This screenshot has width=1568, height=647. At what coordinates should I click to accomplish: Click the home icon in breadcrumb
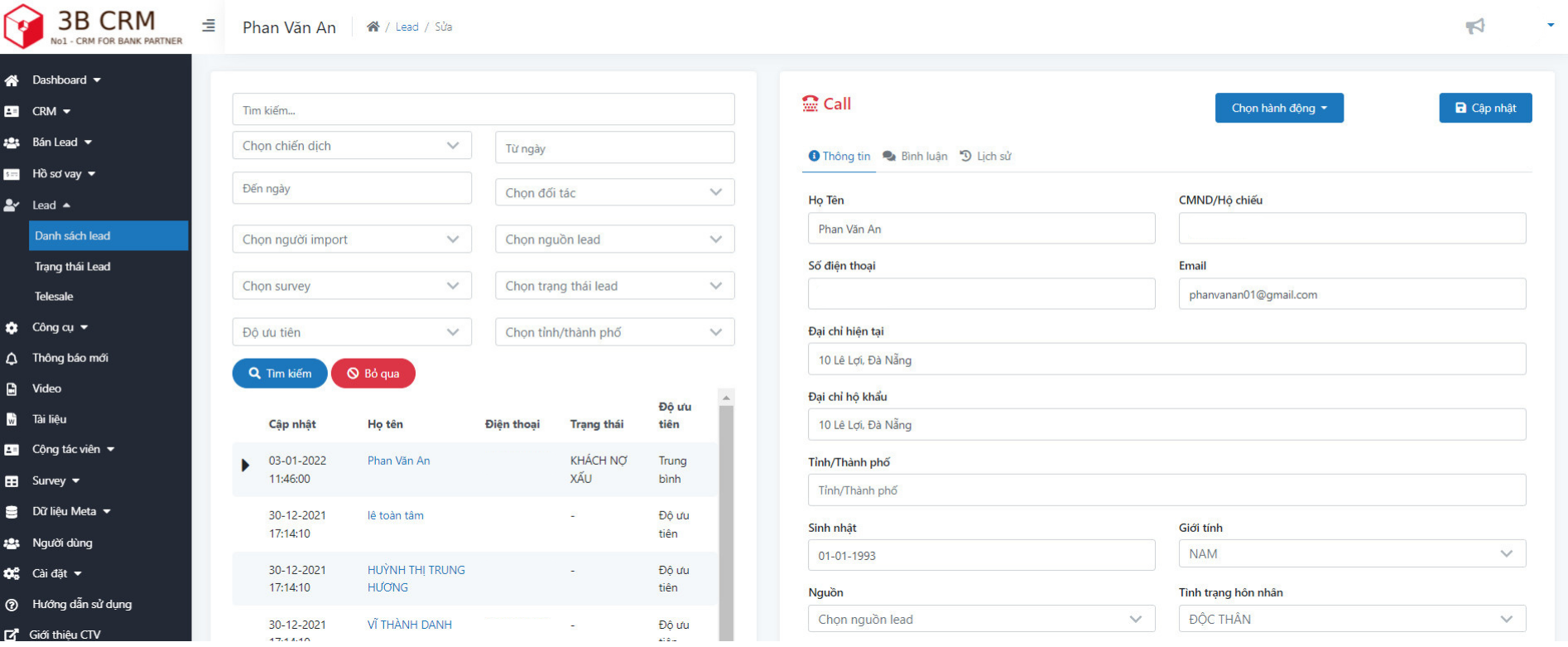(373, 27)
